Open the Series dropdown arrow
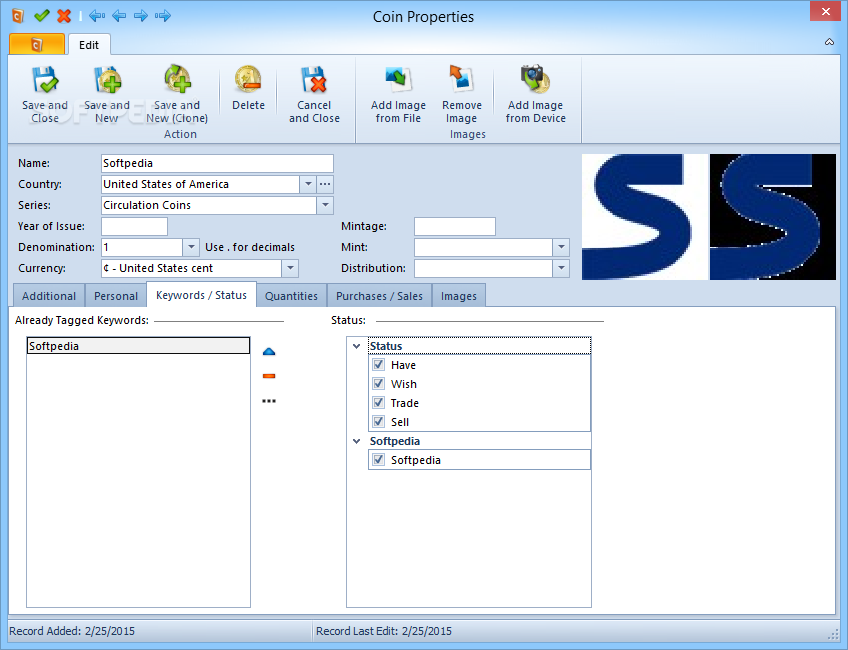 325,205
